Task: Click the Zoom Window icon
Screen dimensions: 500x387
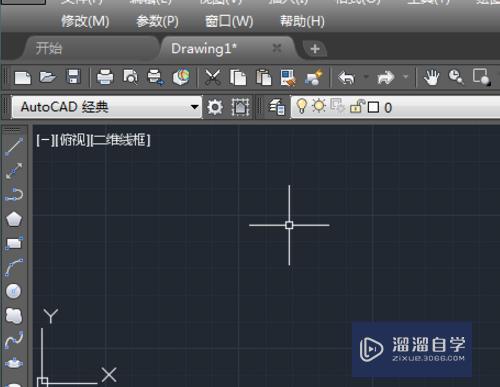Action: tap(481, 77)
